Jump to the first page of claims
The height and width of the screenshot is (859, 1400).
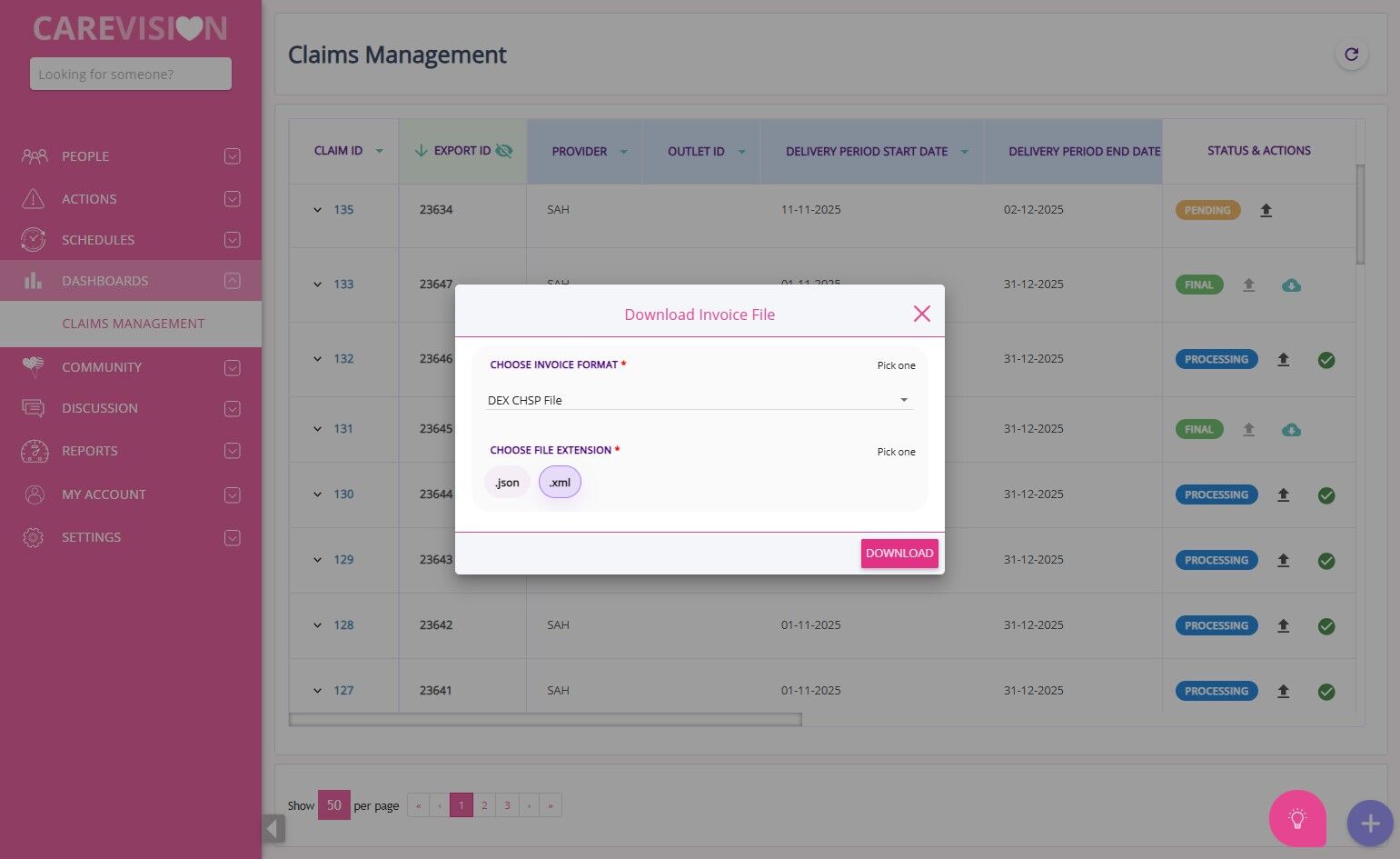click(x=418, y=805)
